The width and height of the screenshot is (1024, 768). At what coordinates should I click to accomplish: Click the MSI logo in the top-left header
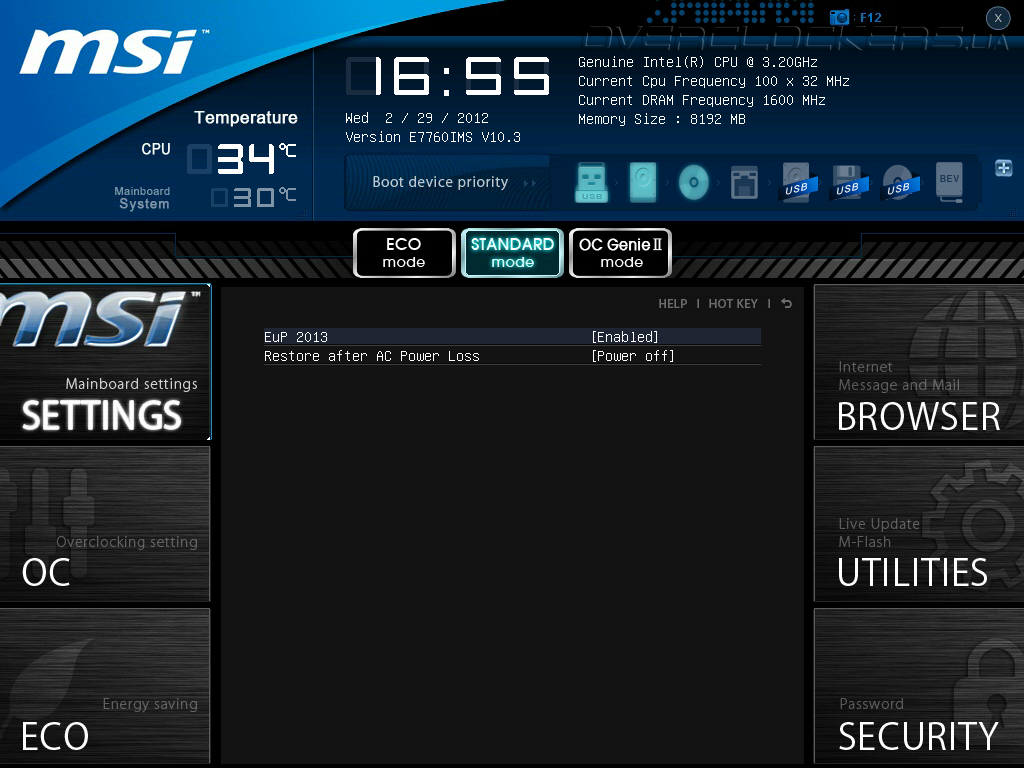114,52
